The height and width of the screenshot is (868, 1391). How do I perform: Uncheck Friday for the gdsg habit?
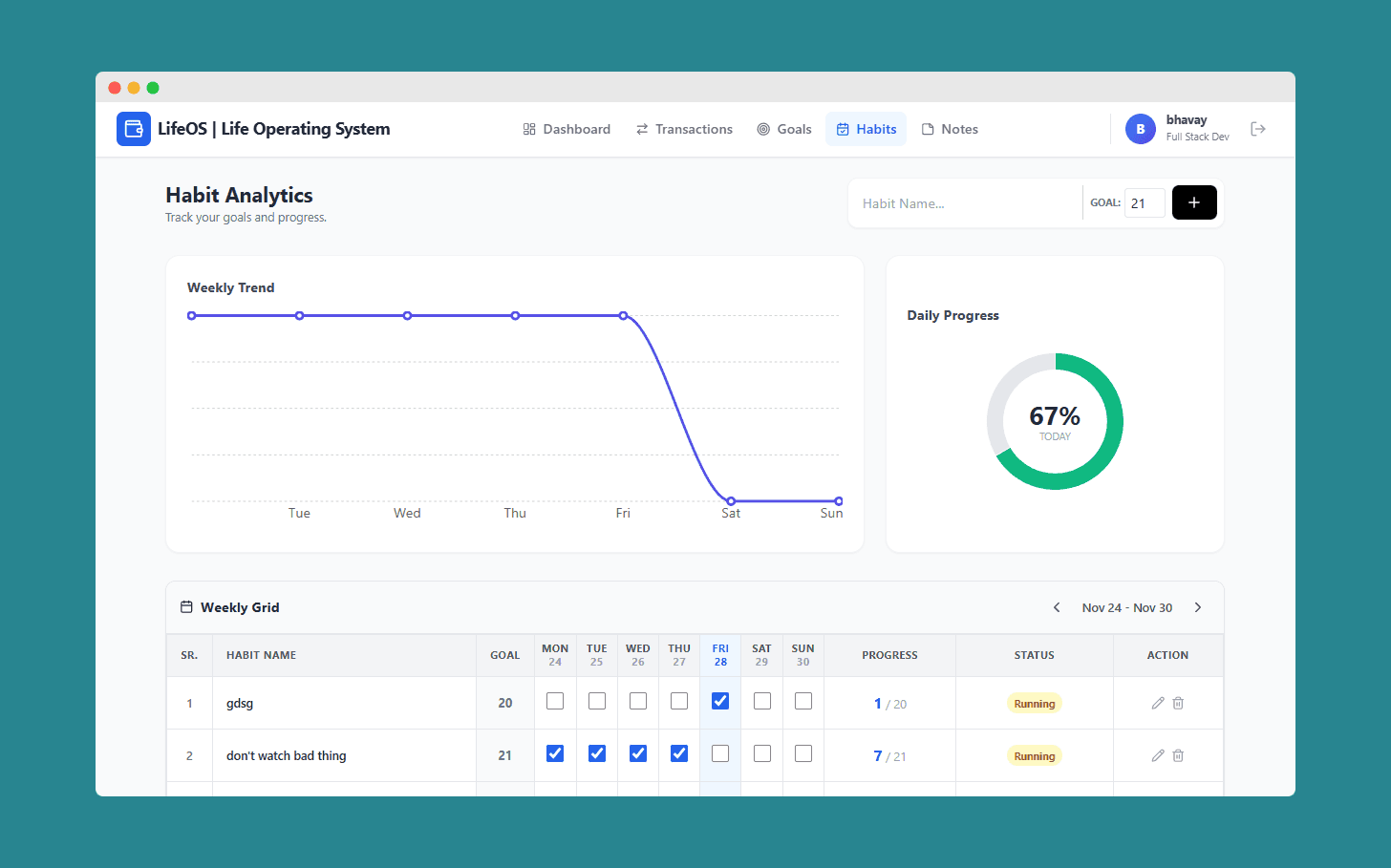pyautogui.click(x=720, y=701)
